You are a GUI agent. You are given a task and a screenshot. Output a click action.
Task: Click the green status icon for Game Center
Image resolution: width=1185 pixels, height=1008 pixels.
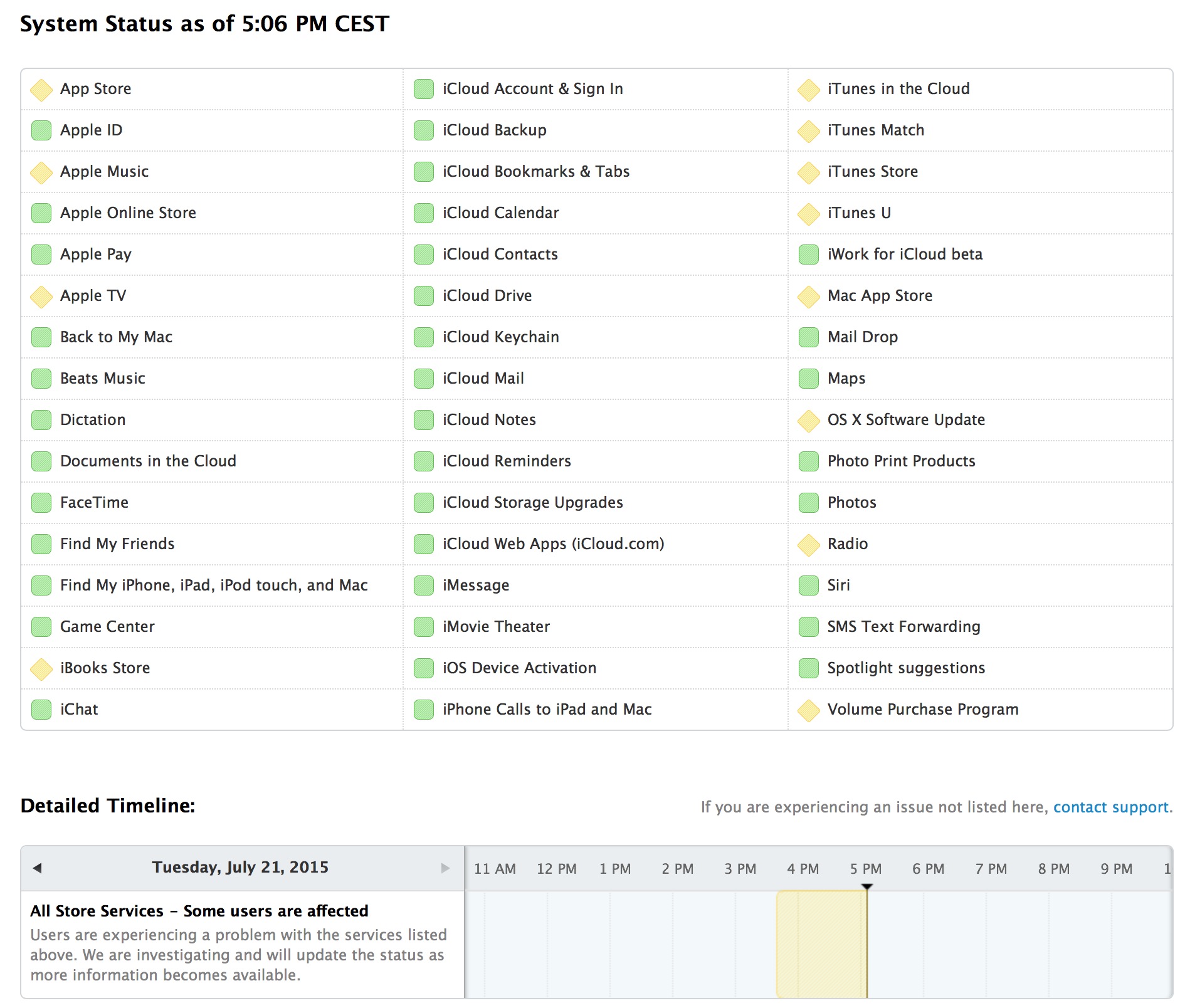coord(41,627)
